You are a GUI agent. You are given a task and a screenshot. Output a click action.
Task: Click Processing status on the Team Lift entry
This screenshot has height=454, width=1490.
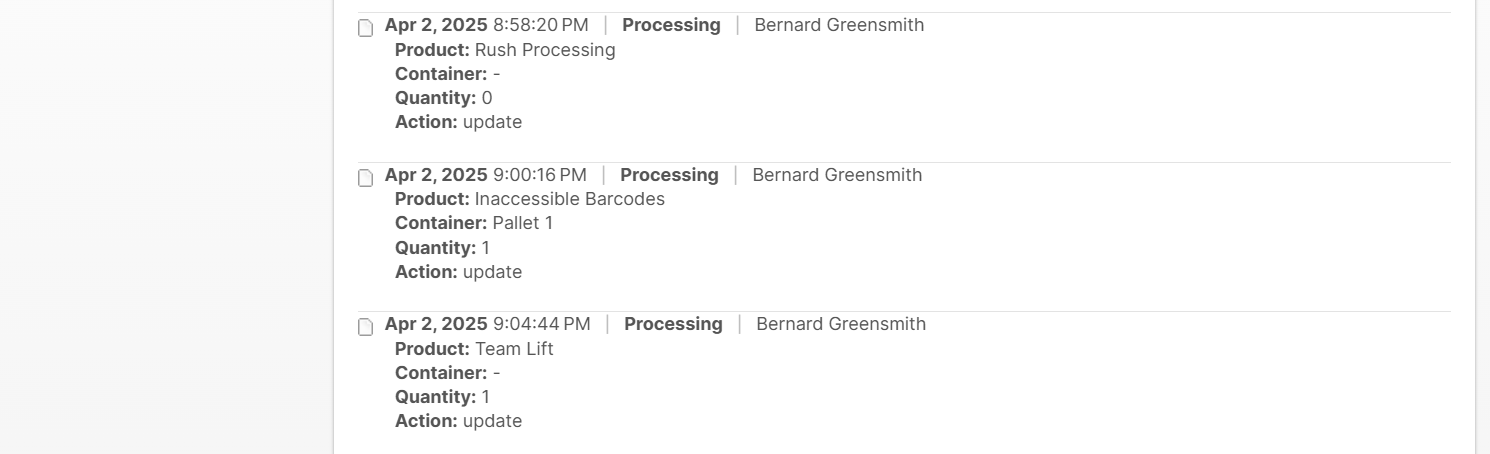click(x=673, y=324)
